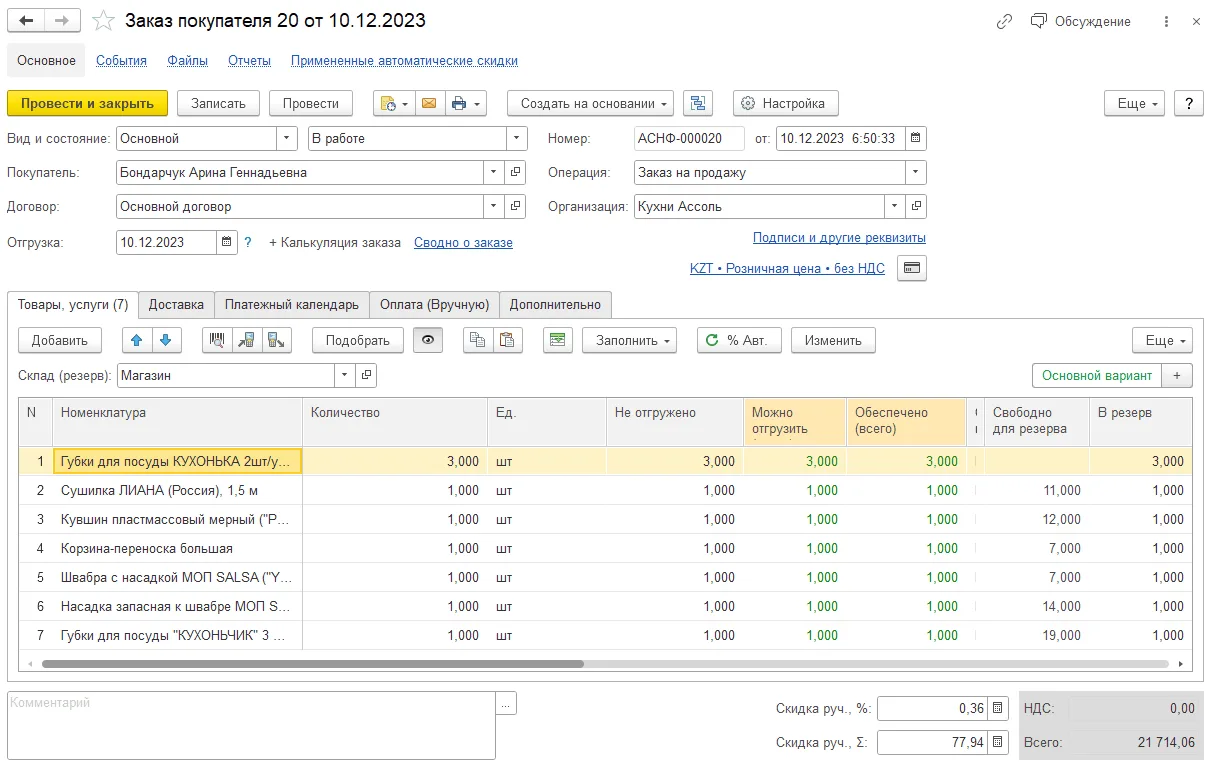Open the calendar for the Отгрузка date
Image resolution: width=1214 pixels, height=762 pixels.
point(228,242)
